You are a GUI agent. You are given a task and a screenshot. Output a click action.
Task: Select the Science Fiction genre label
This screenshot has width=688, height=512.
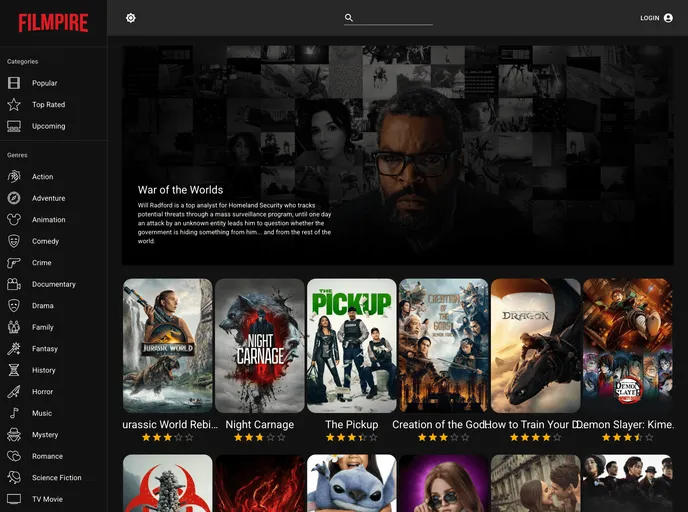(x=57, y=477)
